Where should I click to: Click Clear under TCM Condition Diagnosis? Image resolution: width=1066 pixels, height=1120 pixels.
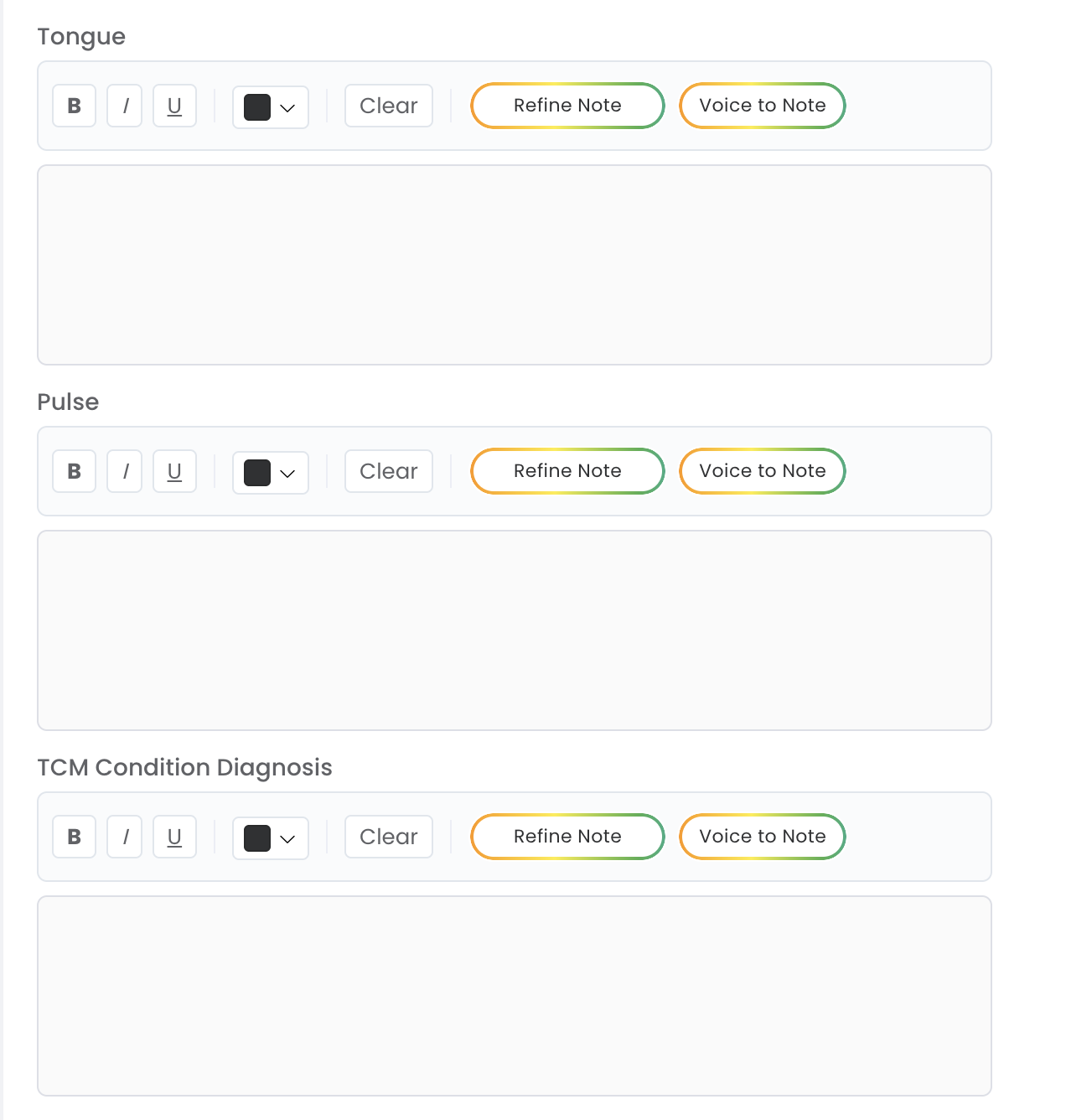(x=388, y=837)
